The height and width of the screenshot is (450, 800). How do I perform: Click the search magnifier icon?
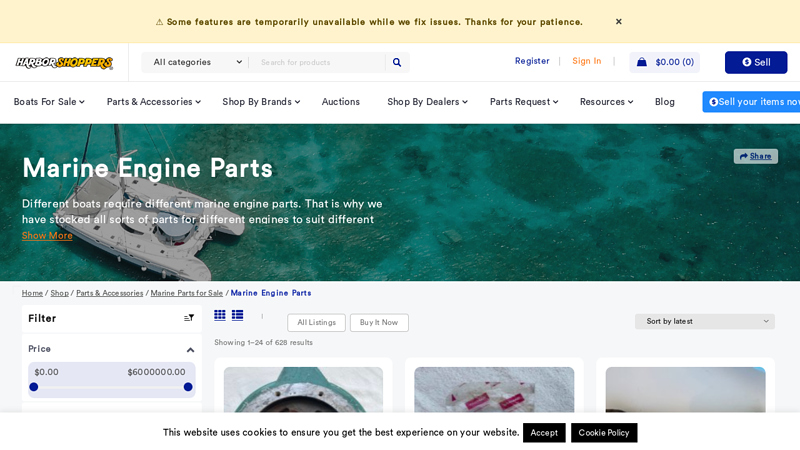(397, 62)
